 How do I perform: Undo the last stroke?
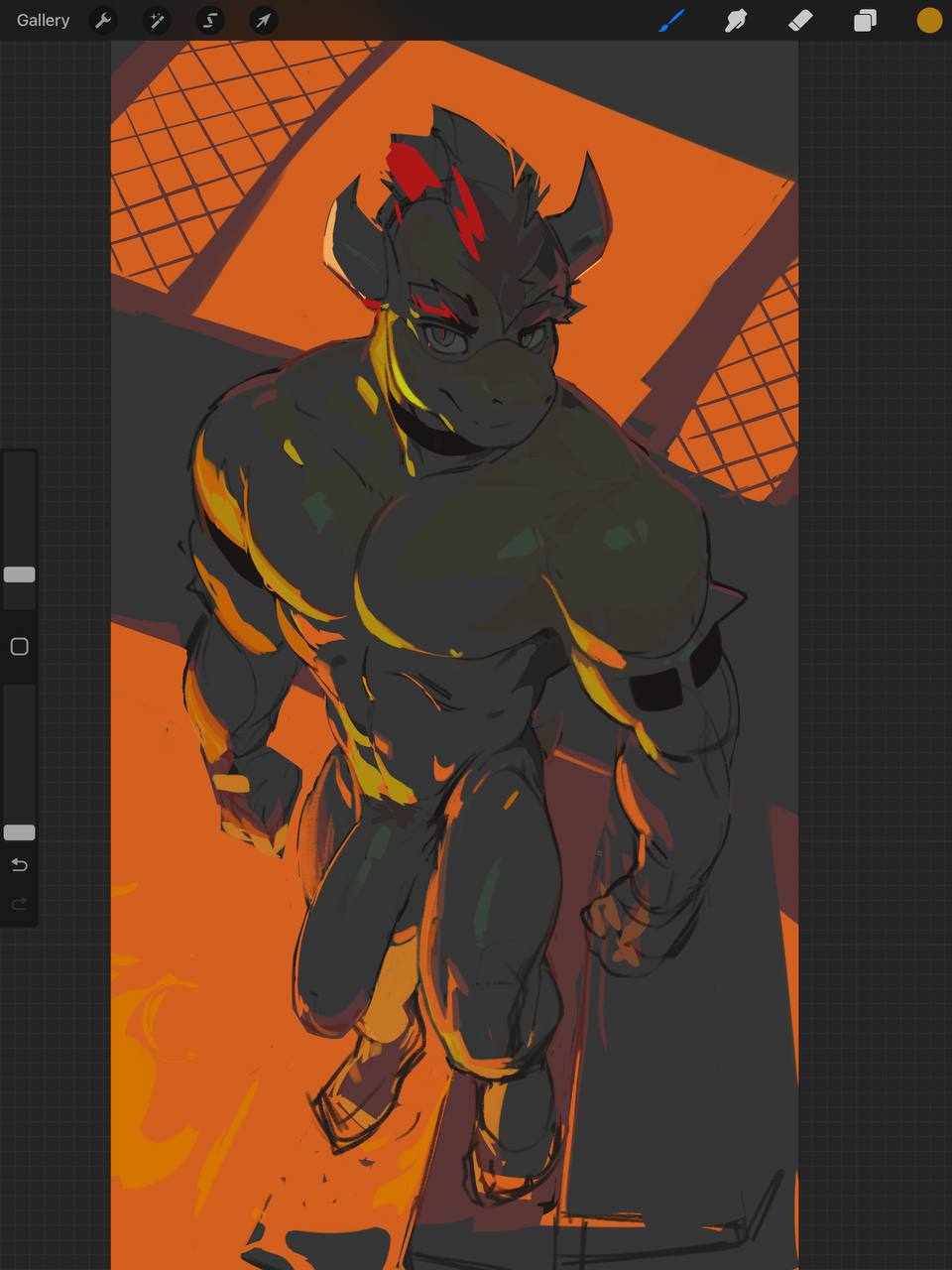[19, 865]
